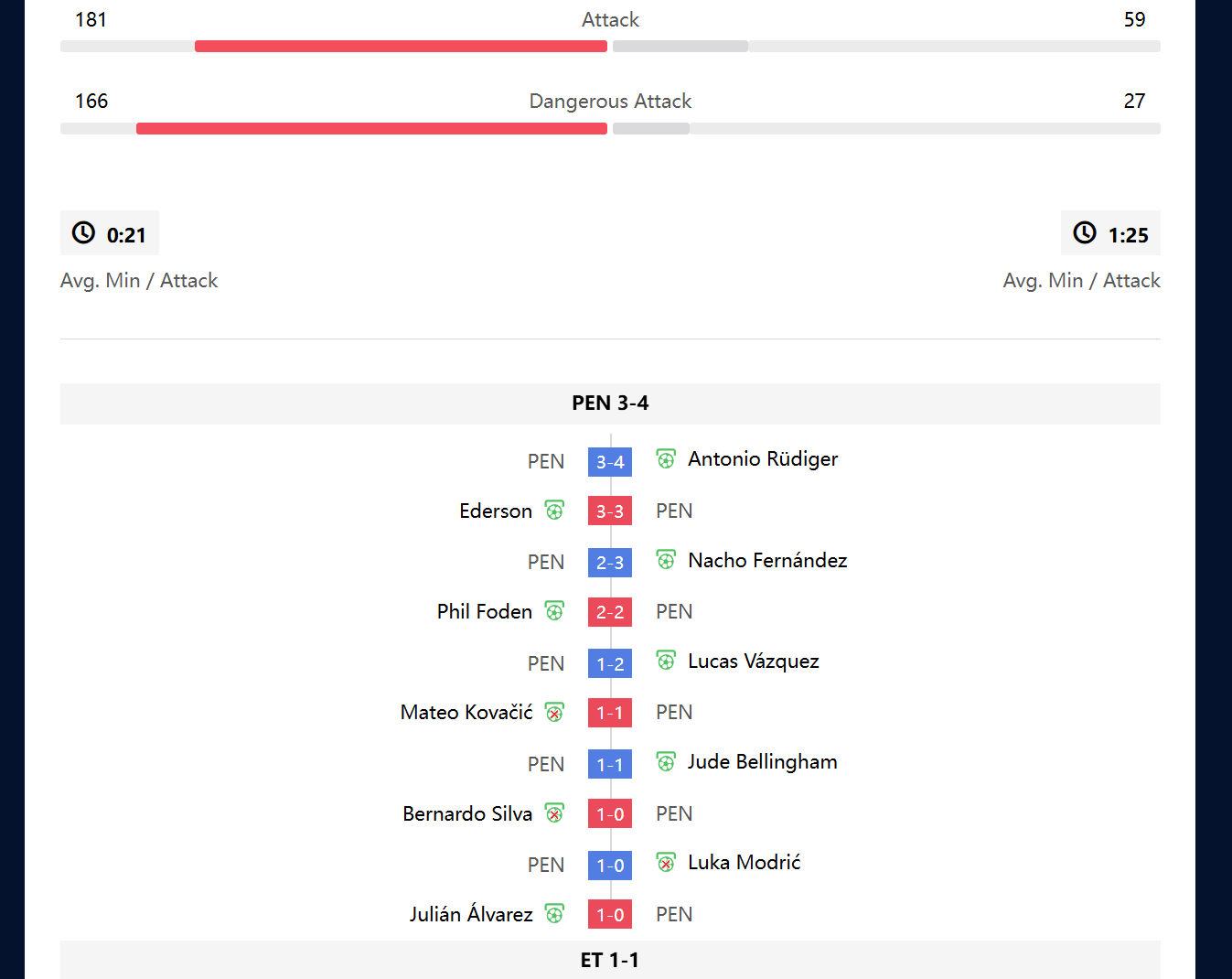Open Lucas Vázquez player link
The width and height of the screenshot is (1232, 979).
pos(754,661)
